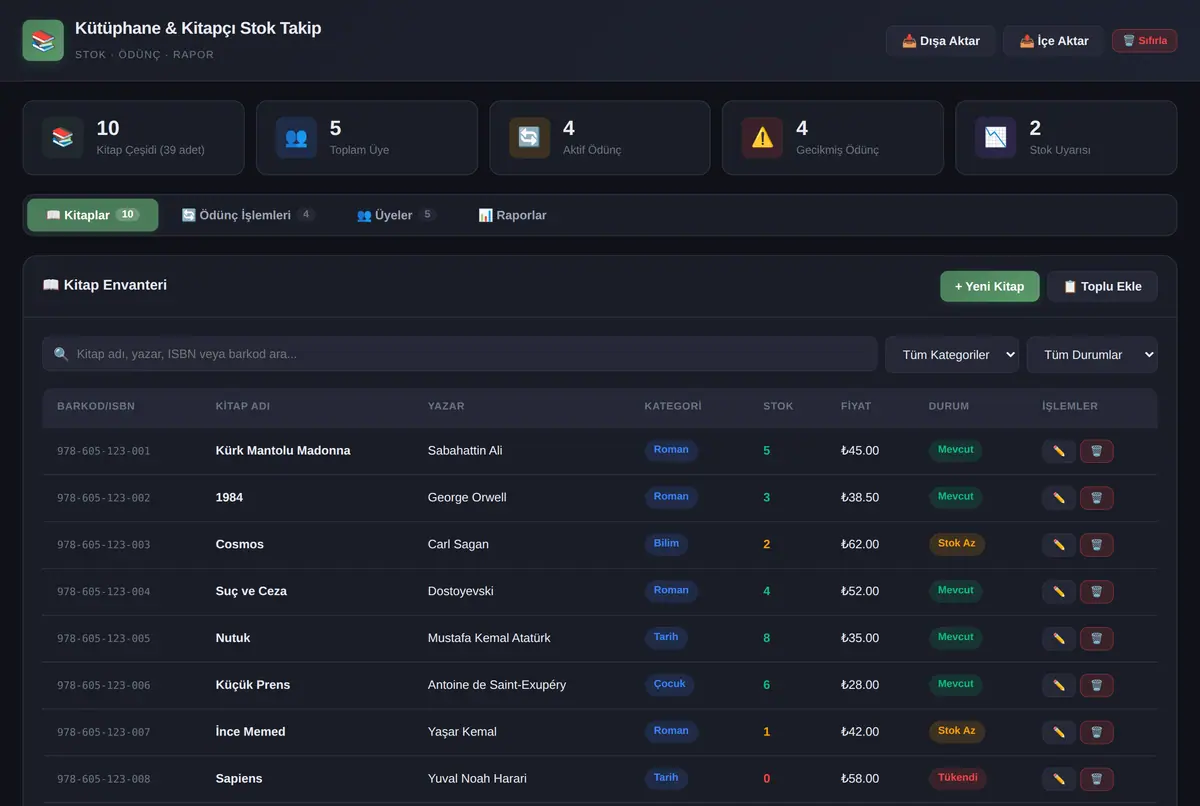
Task: Click trash icon in the Cosmos row
Action: click(x=1096, y=545)
